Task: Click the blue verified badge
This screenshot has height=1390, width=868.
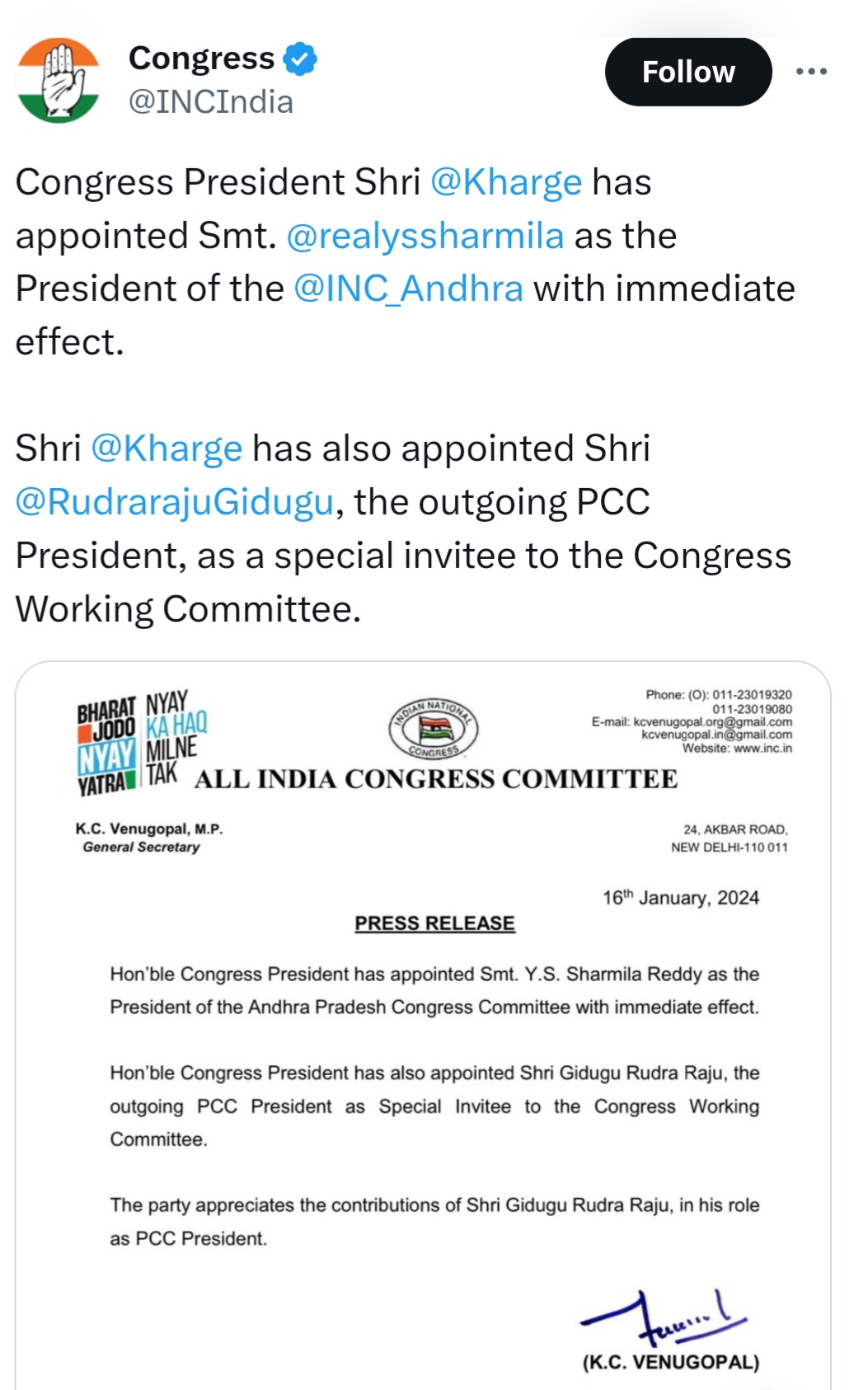Action: coord(300,59)
